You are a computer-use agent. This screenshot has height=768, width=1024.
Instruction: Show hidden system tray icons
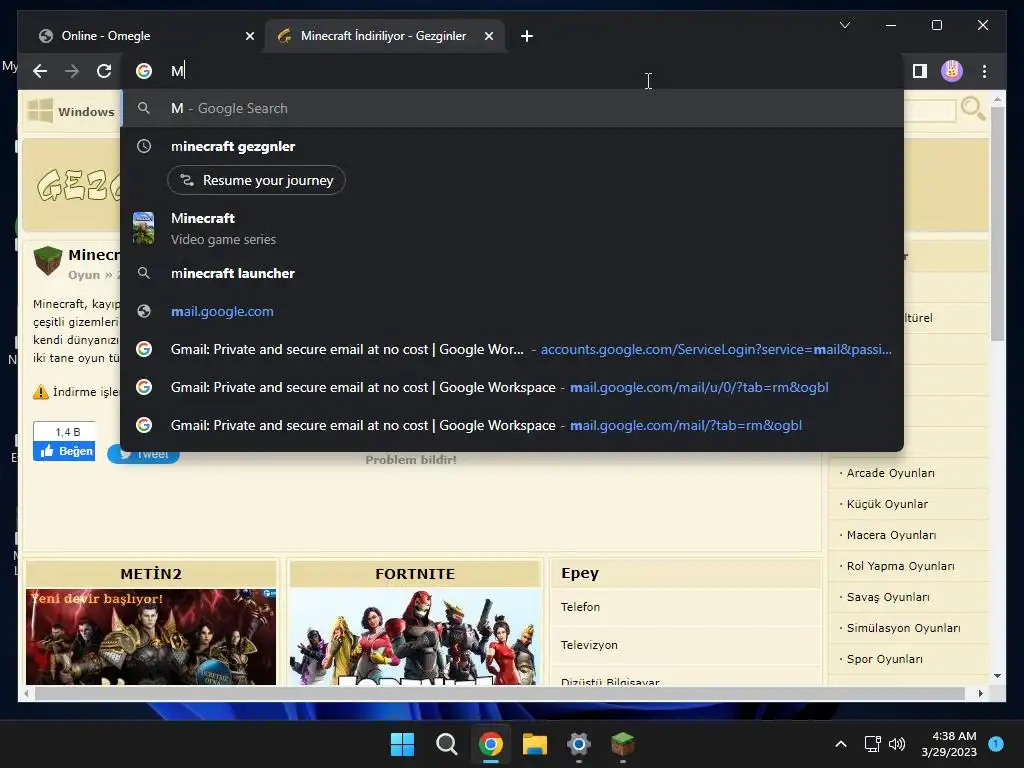841,744
